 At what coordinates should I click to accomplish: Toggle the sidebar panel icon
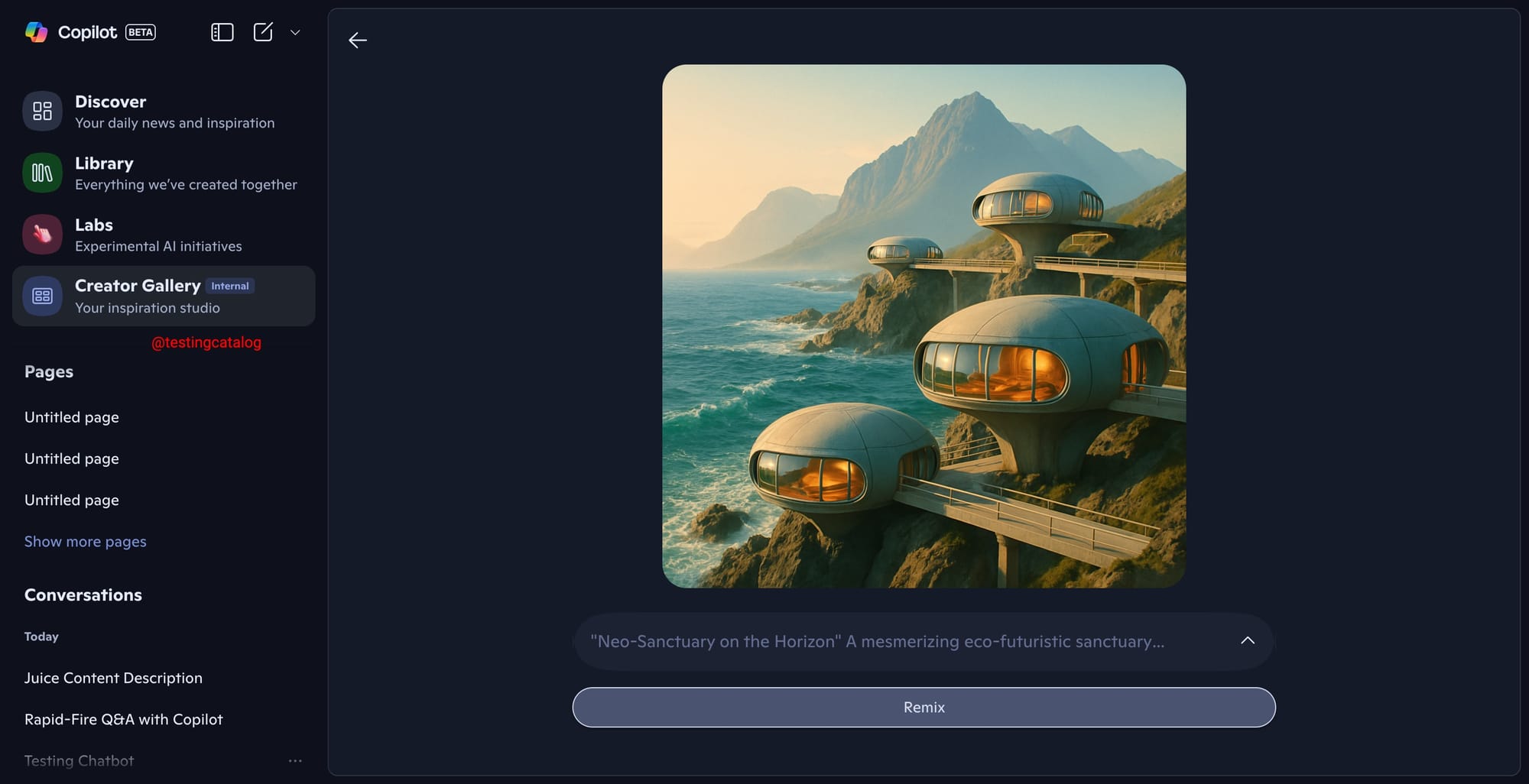[222, 32]
